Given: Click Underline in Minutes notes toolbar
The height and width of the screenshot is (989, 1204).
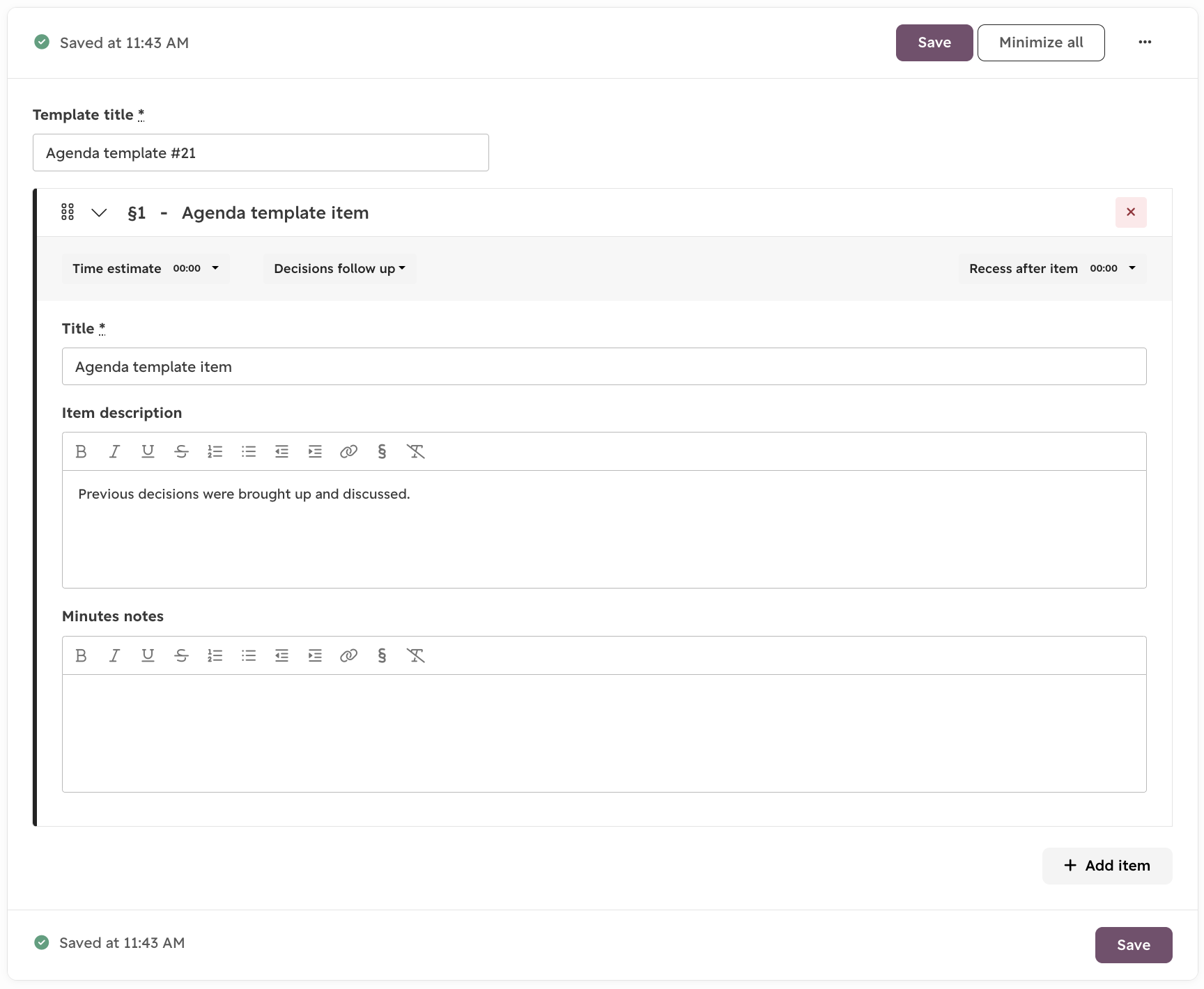Looking at the screenshot, I should (x=148, y=655).
